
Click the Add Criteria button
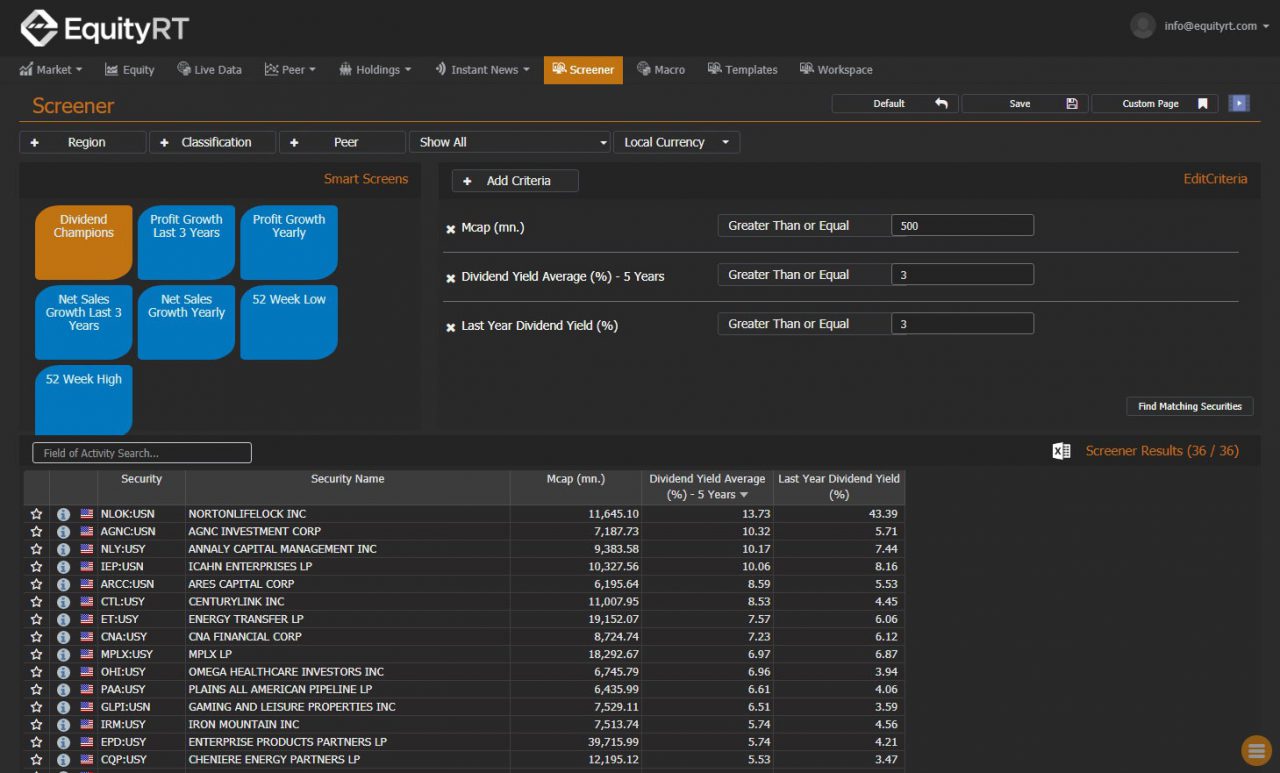[515, 181]
